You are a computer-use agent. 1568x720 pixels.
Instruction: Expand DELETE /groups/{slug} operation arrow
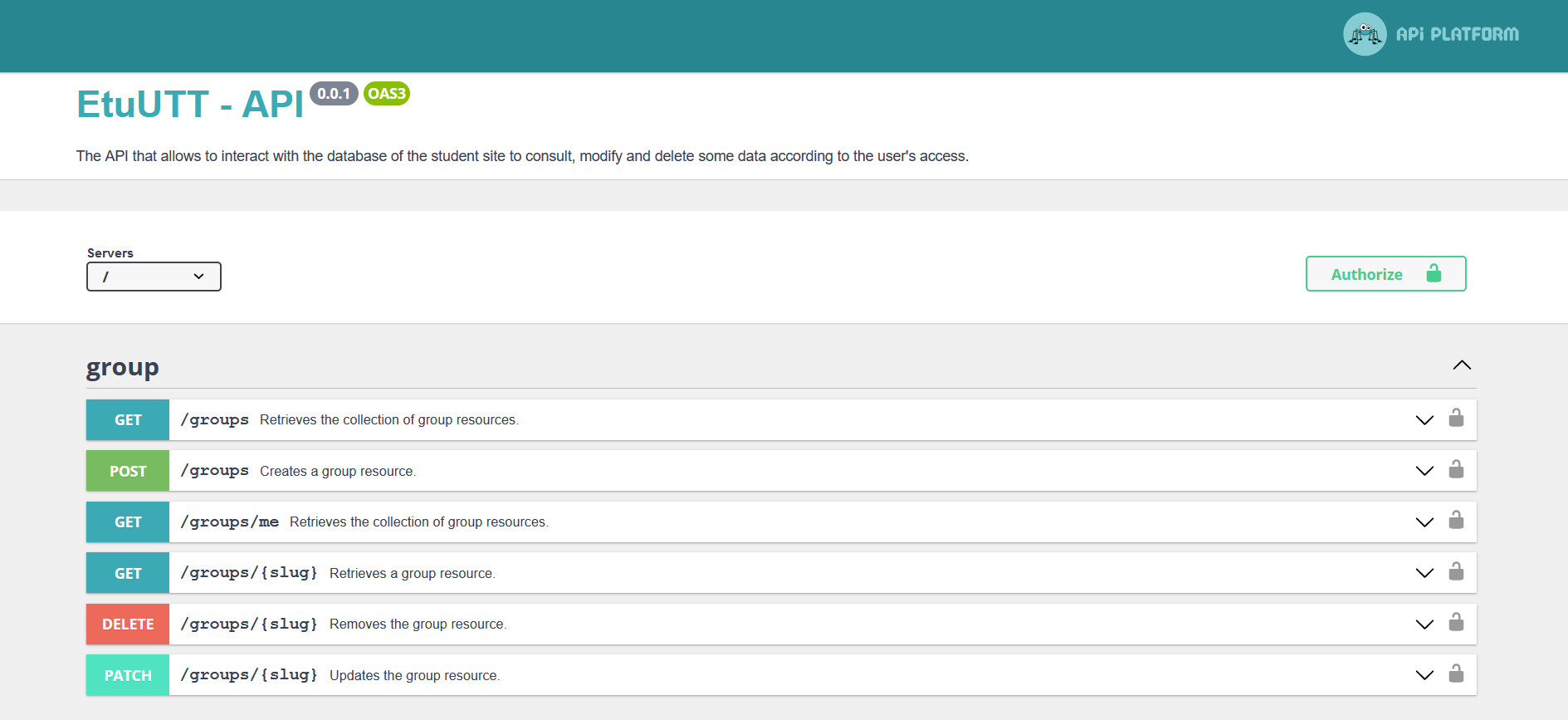[x=1424, y=624]
